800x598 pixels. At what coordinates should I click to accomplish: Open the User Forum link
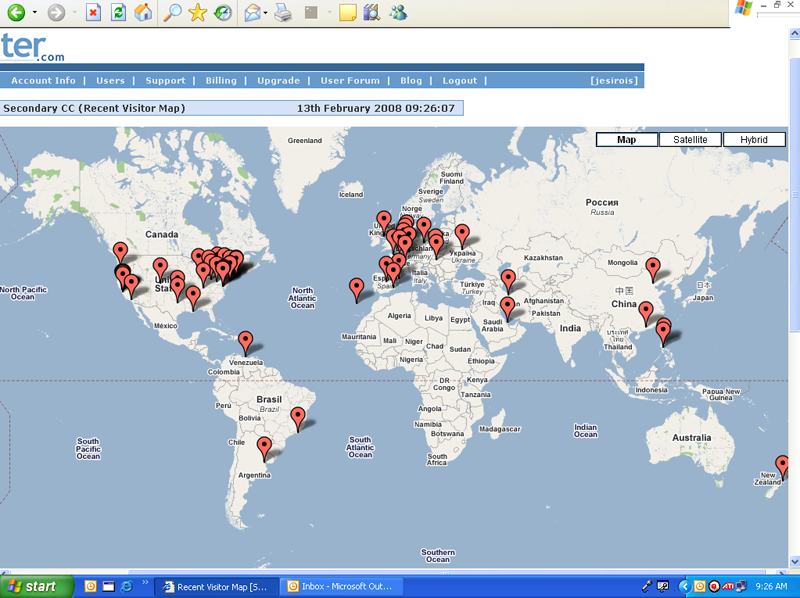coord(350,81)
